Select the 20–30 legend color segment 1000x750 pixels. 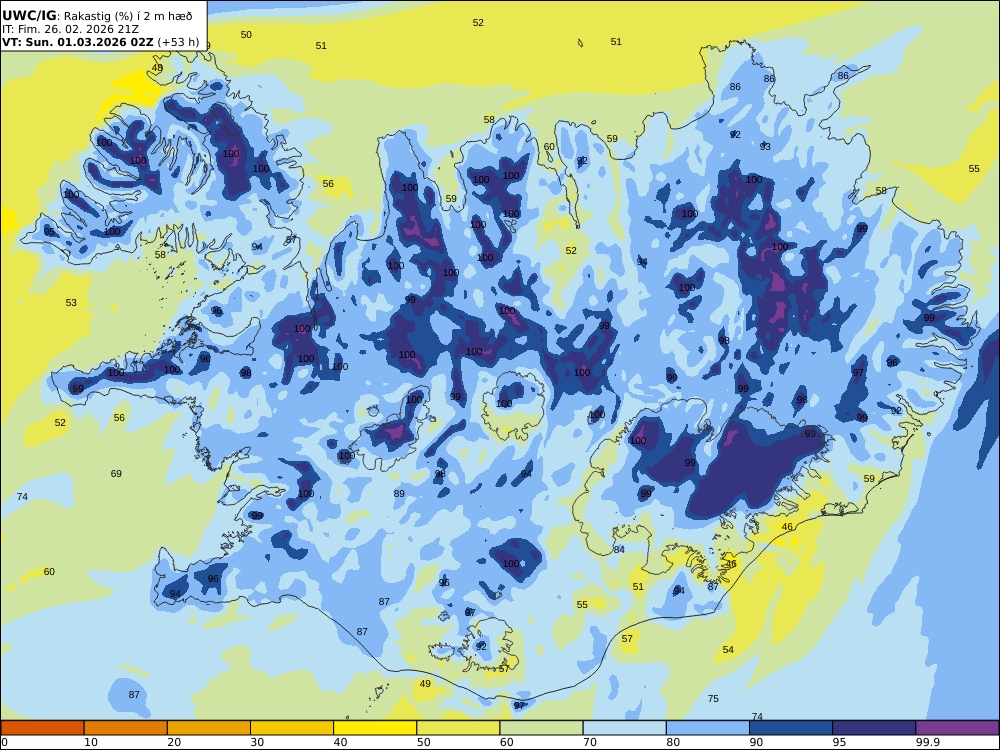[x=209, y=728]
